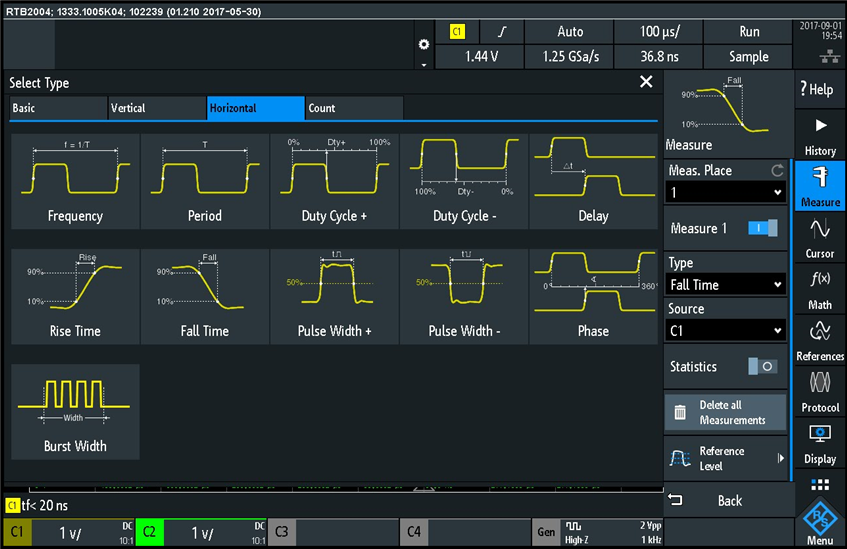Open the Cursor menu in sidebar
Image resolution: width=847 pixels, height=549 pixels.
pos(819,238)
